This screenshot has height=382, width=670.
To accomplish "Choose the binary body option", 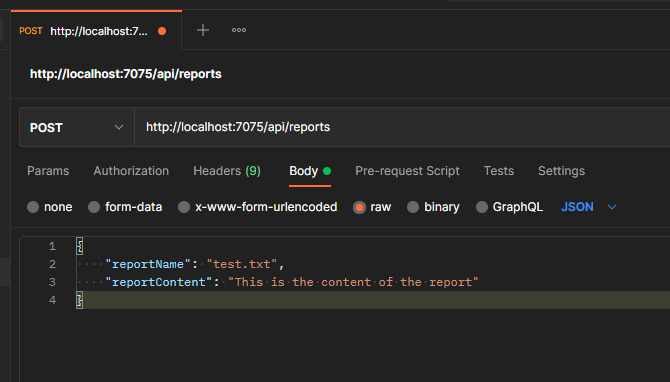I will (413, 207).
